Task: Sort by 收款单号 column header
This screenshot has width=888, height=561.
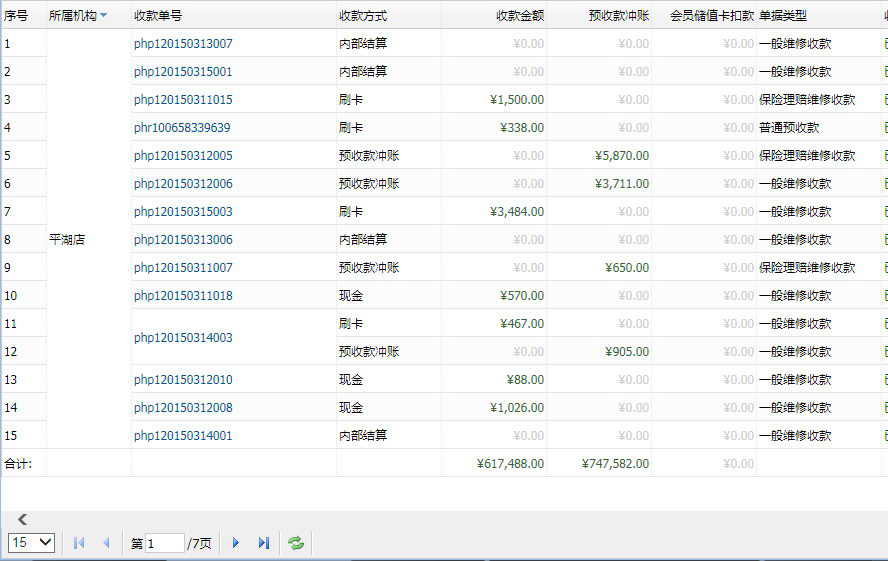Action: (158, 16)
